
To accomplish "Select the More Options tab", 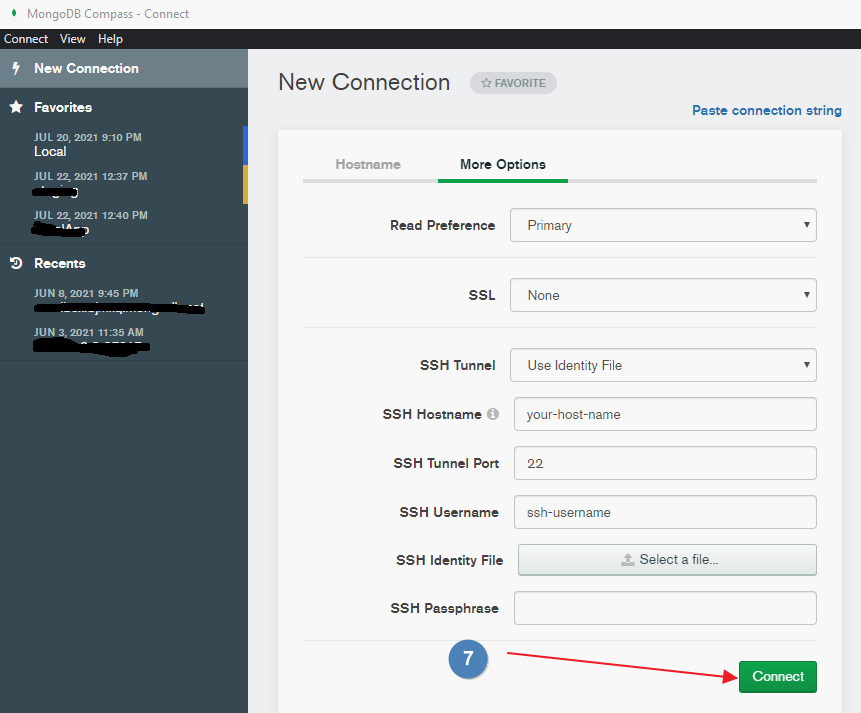I will [x=503, y=164].
